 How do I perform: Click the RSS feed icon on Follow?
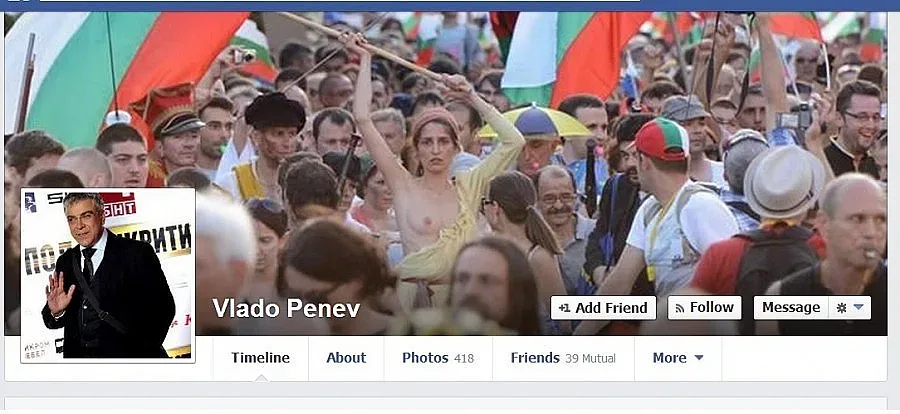coord(680,308)
